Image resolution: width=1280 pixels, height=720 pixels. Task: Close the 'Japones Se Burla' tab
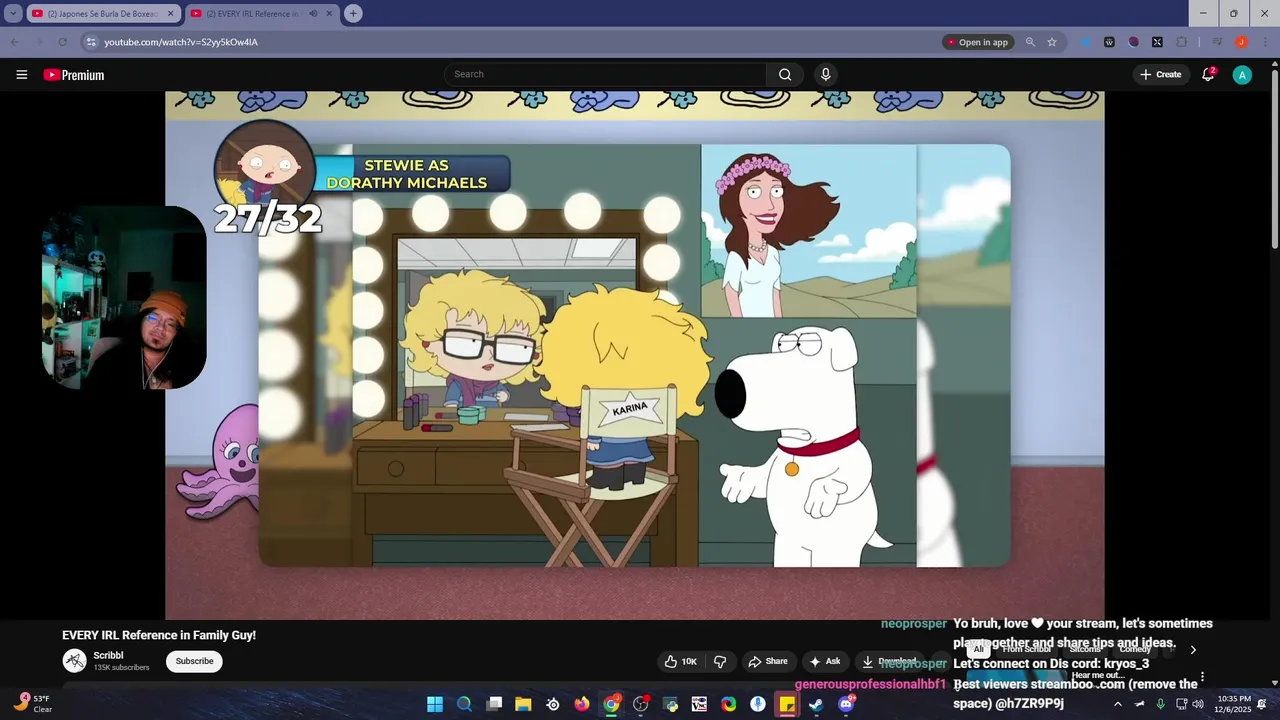pyautogui.click(x=170, y=14)
